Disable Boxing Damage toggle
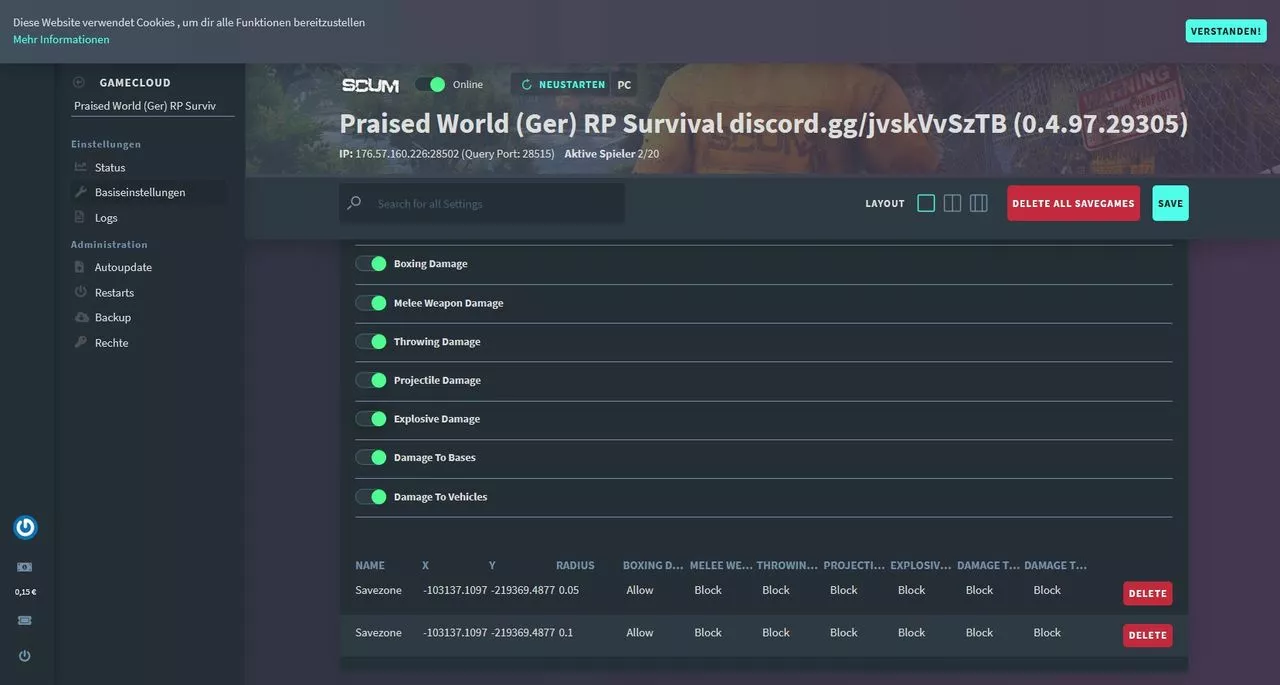Viewport: 1280px width, 685px height. tap(371, 264)
